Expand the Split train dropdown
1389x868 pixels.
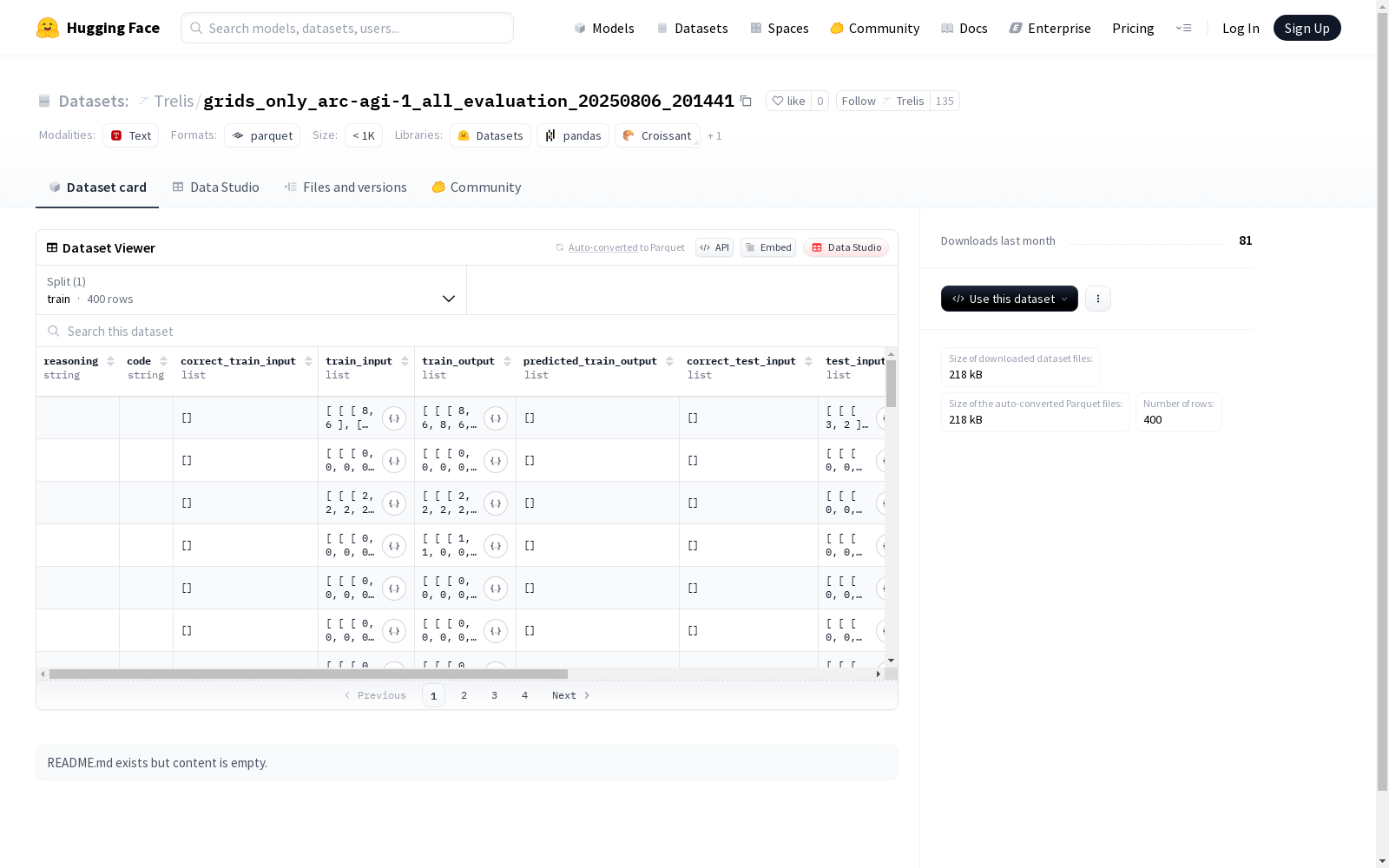tap(251, 290)
